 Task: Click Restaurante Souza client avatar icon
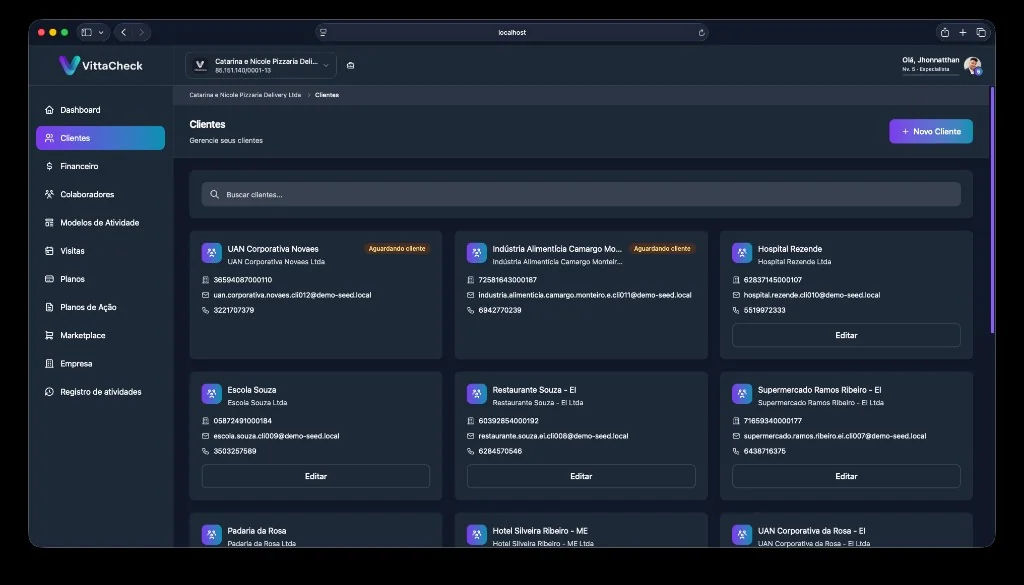(477, 394)
